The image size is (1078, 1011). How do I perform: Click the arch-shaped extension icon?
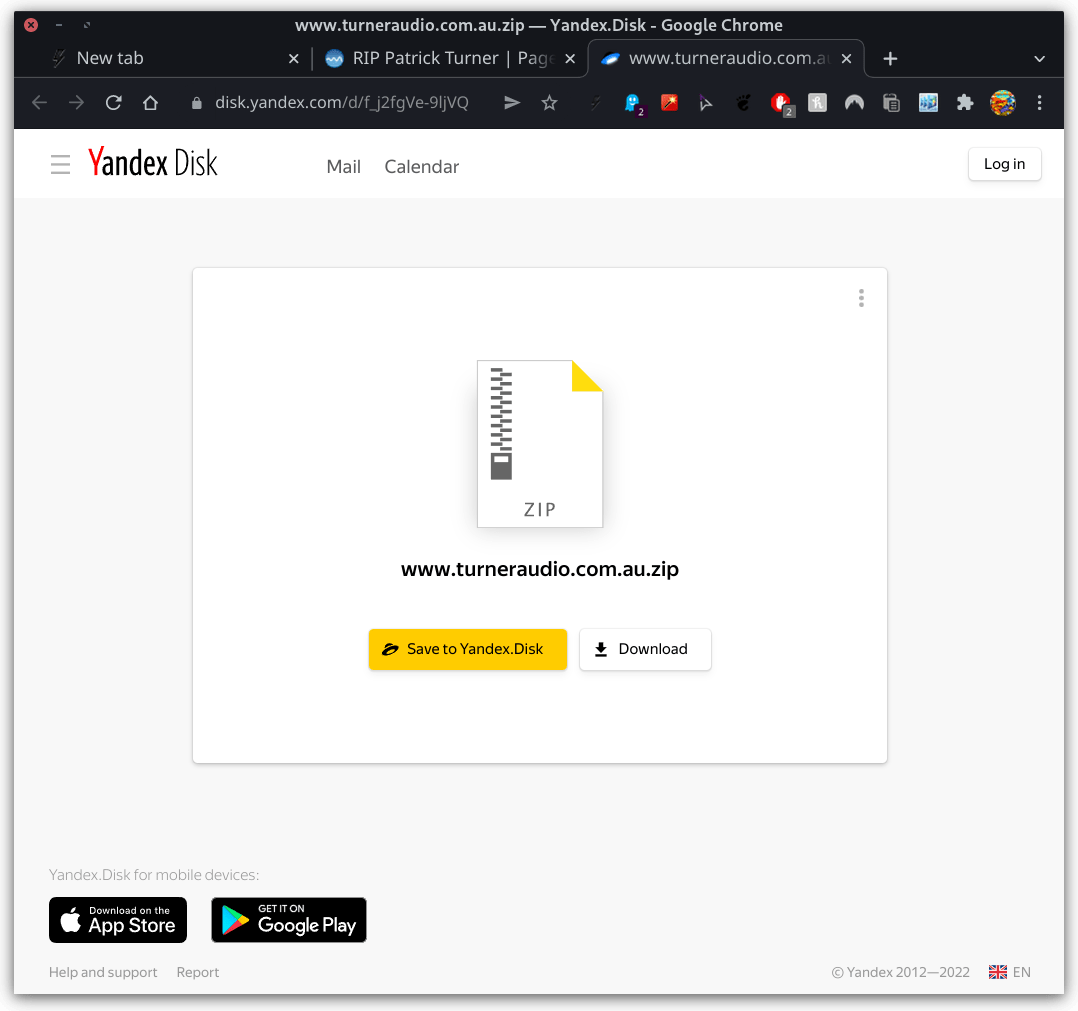click(x=854, y=103)
